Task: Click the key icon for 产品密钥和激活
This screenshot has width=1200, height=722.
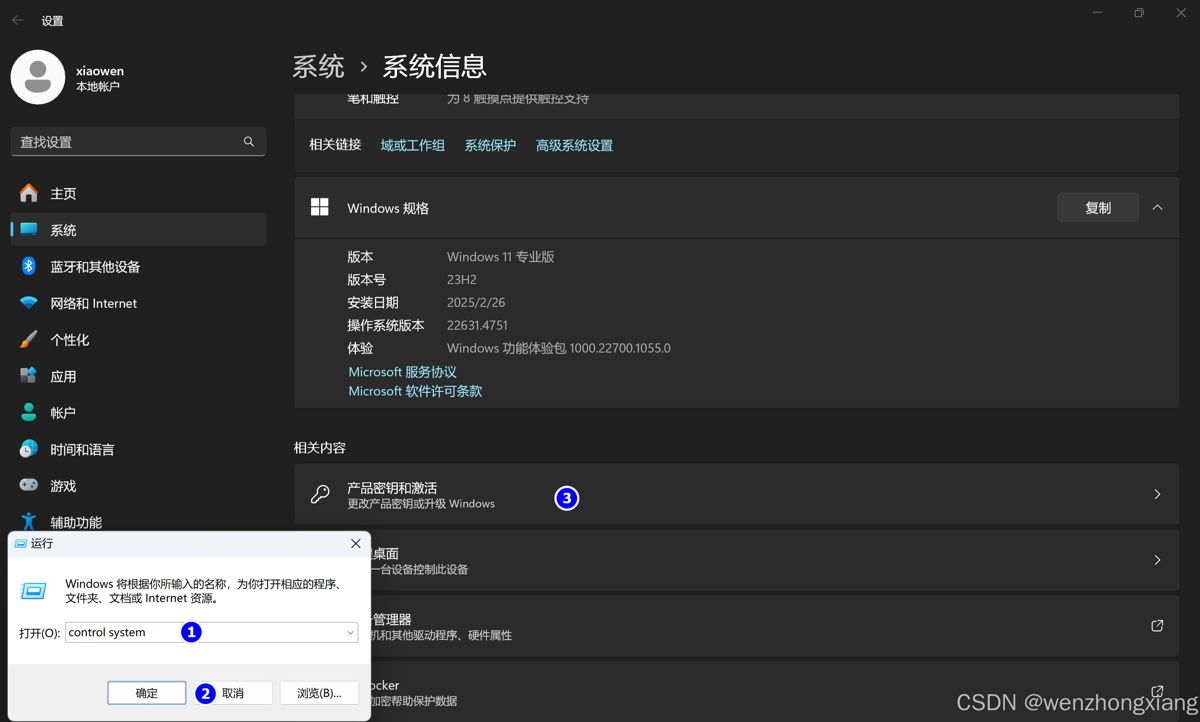Action: point(320,494)
